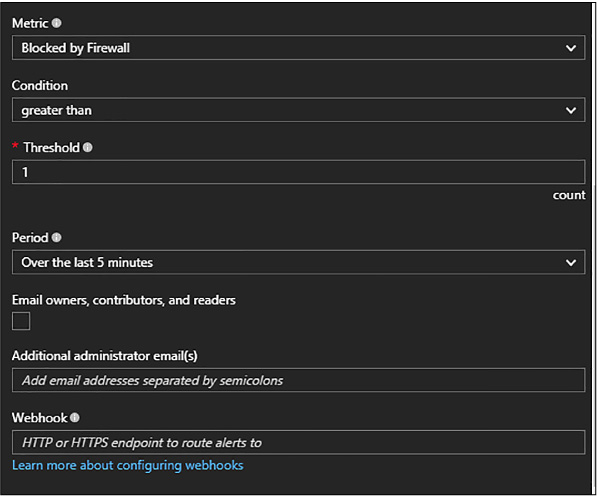Click the 'Email owners, contributors, and readers' label
This screenshot has width=597, height=496.
pos(124,300)
